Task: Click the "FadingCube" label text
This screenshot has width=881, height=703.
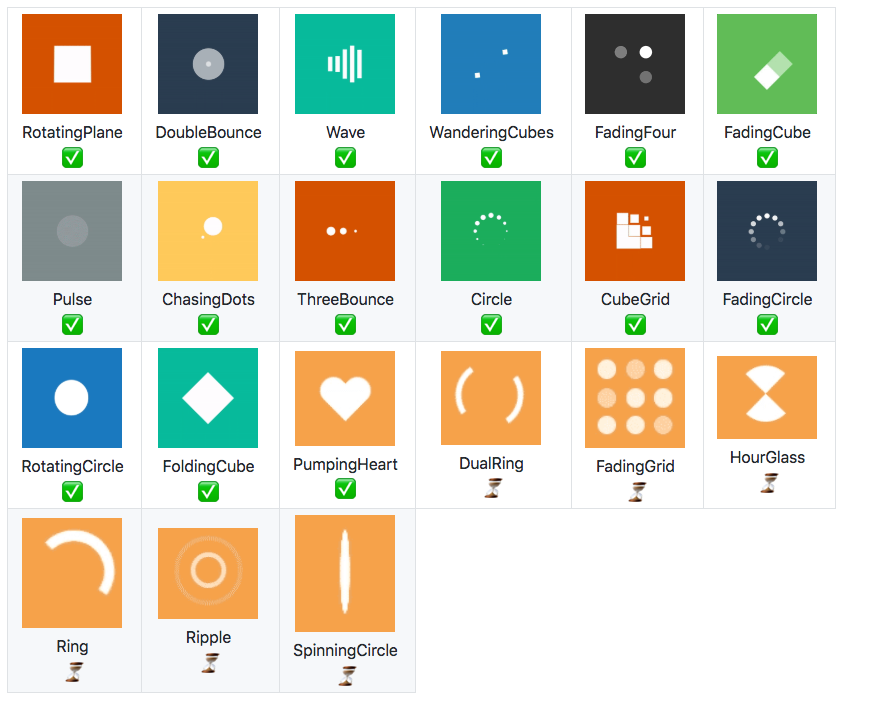Action: click(x=768, y=133)
